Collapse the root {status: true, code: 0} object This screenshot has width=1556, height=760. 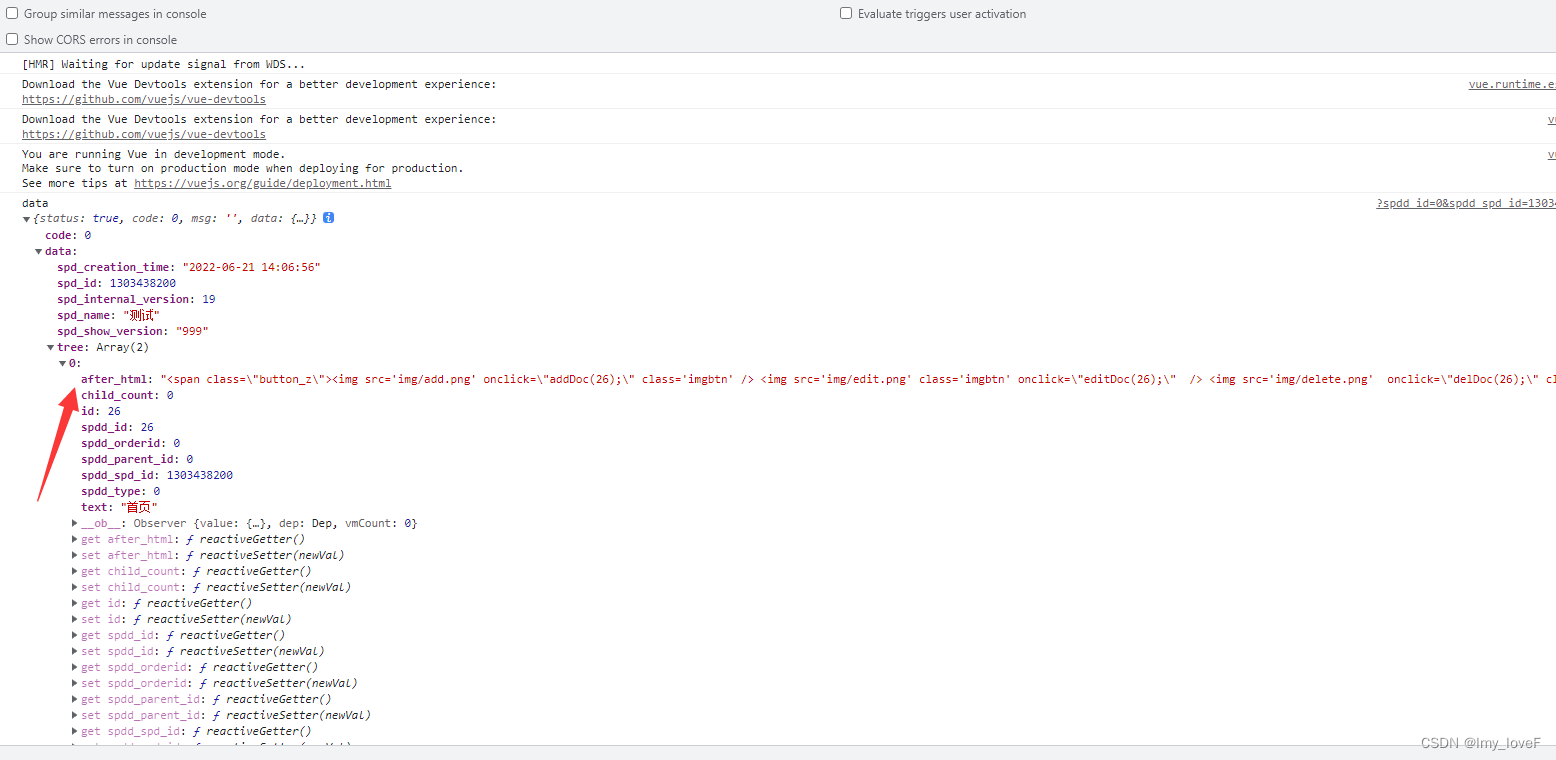coord(27,219)
